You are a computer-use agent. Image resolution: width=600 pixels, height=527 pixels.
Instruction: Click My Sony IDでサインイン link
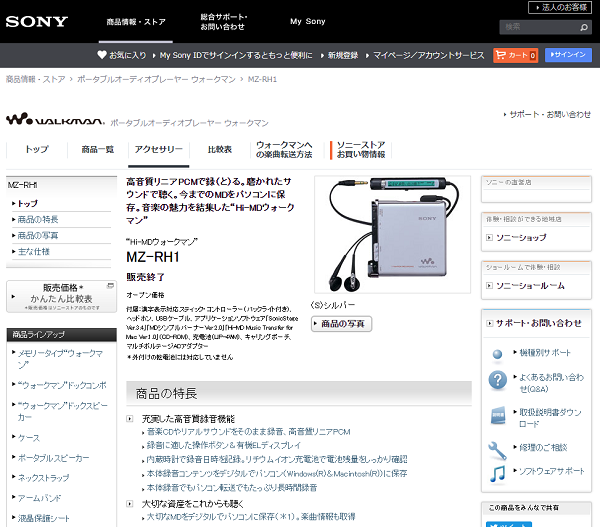[x=236, y=55]
